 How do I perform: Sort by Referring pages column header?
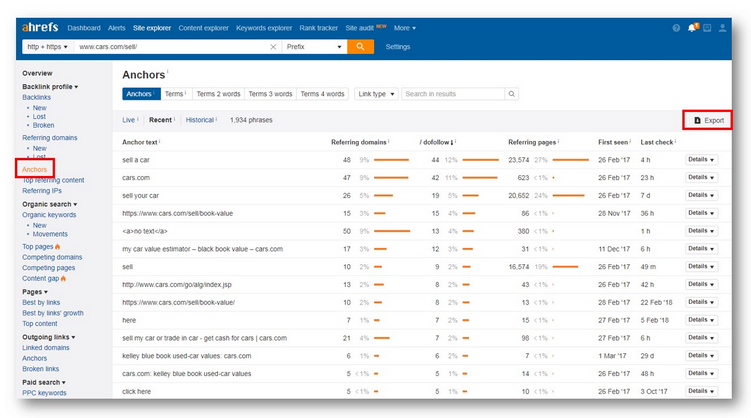532,142
